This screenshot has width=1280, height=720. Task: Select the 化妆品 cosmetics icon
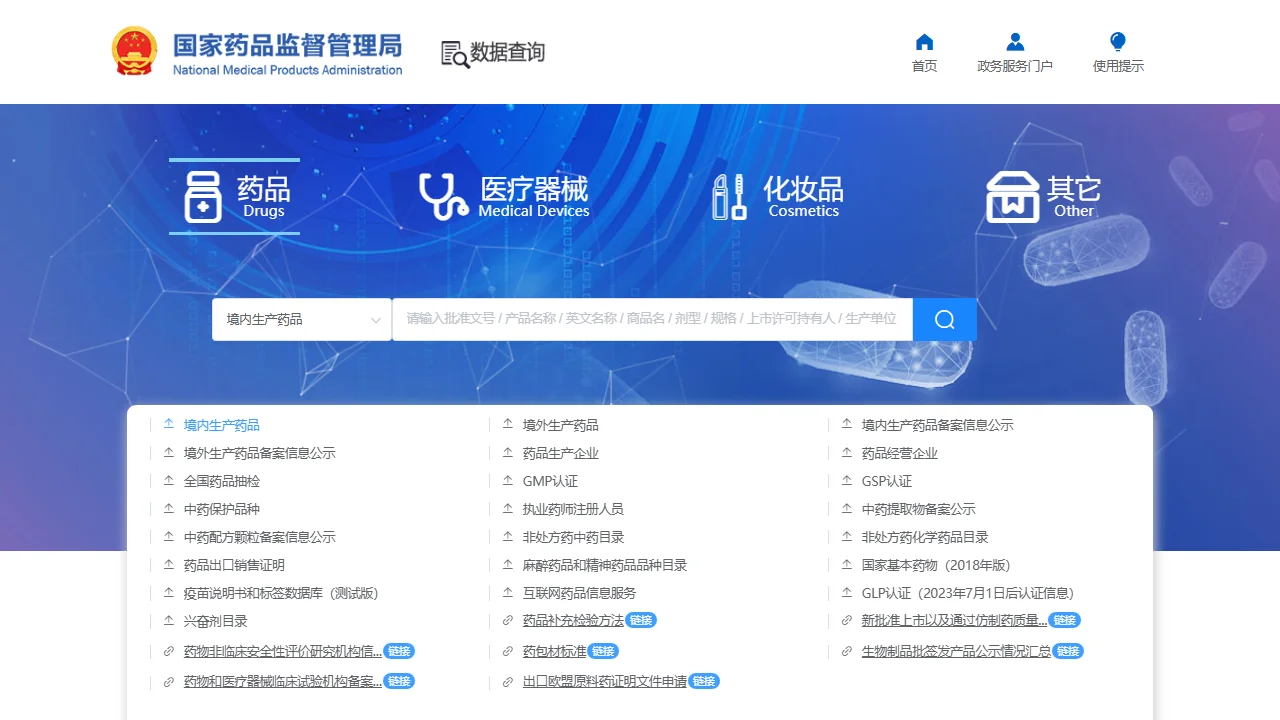coord(729,196)
